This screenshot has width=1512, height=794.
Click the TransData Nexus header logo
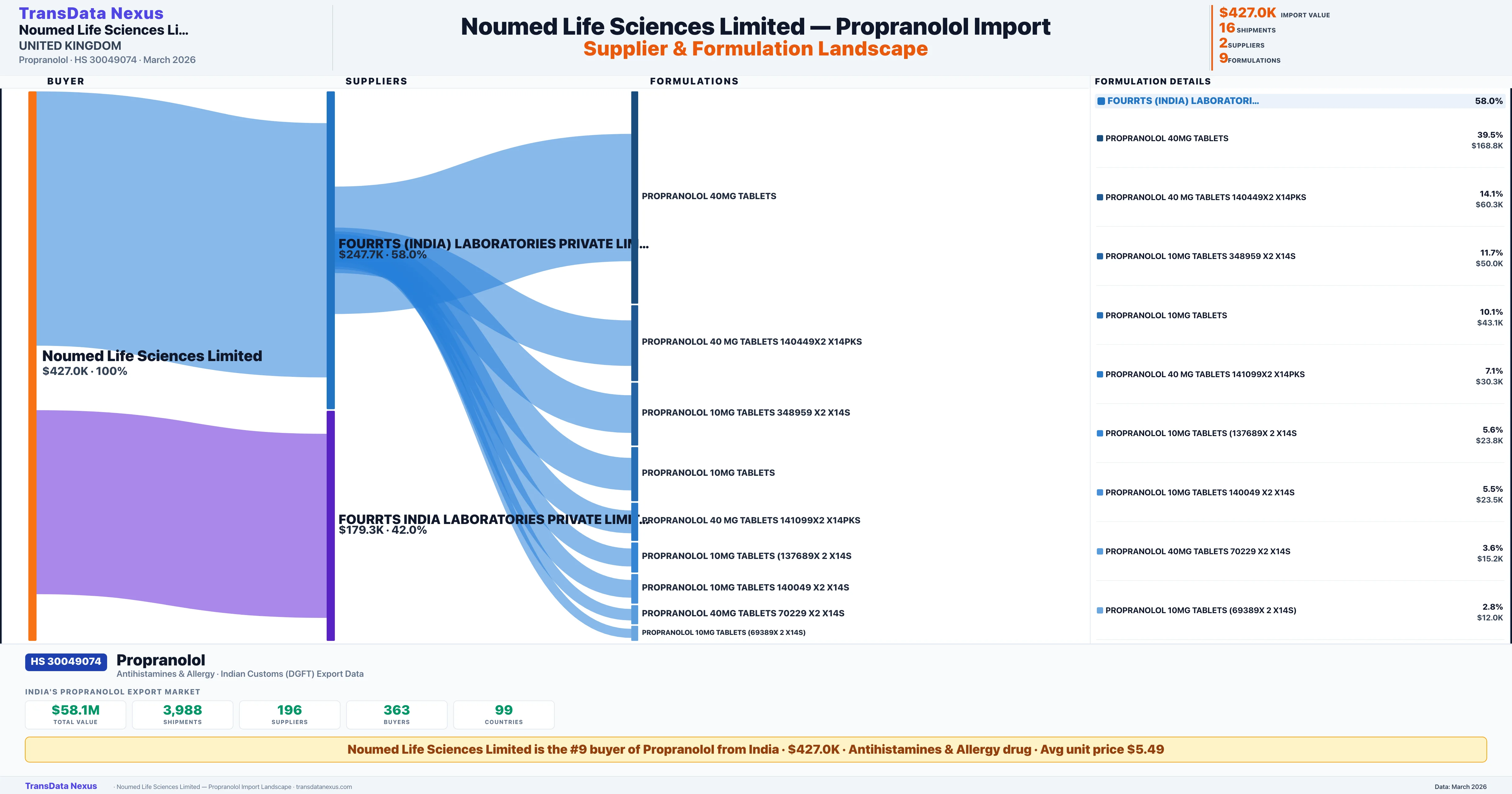(x=91, y=13)
